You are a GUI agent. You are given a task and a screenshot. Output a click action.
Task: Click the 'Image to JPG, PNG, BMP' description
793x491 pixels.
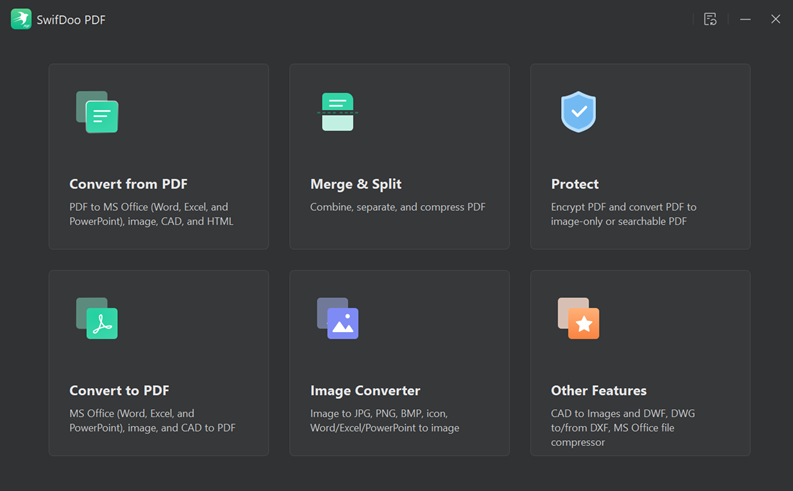[x=385, y=420]
